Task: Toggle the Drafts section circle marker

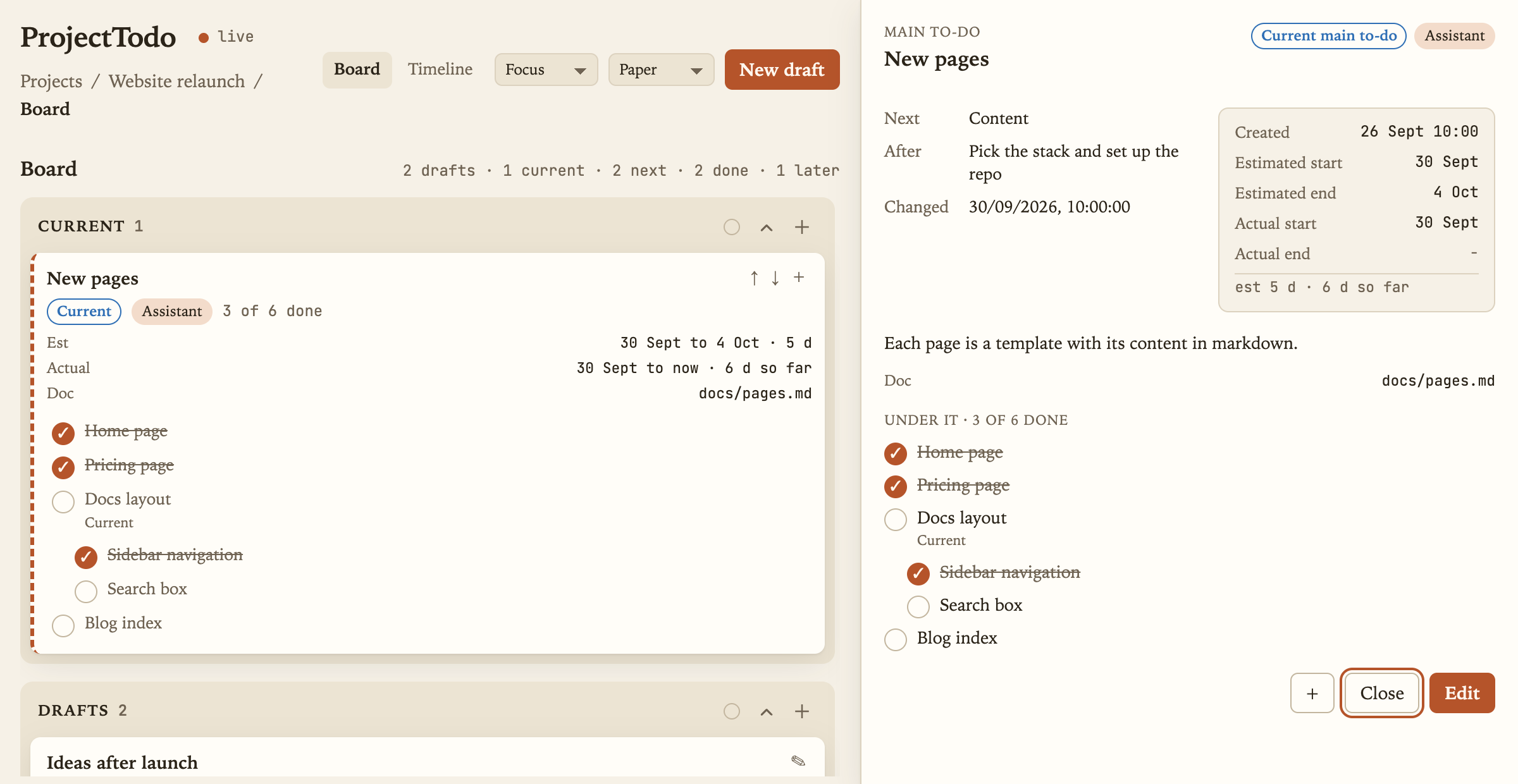Action: (732, 711)
